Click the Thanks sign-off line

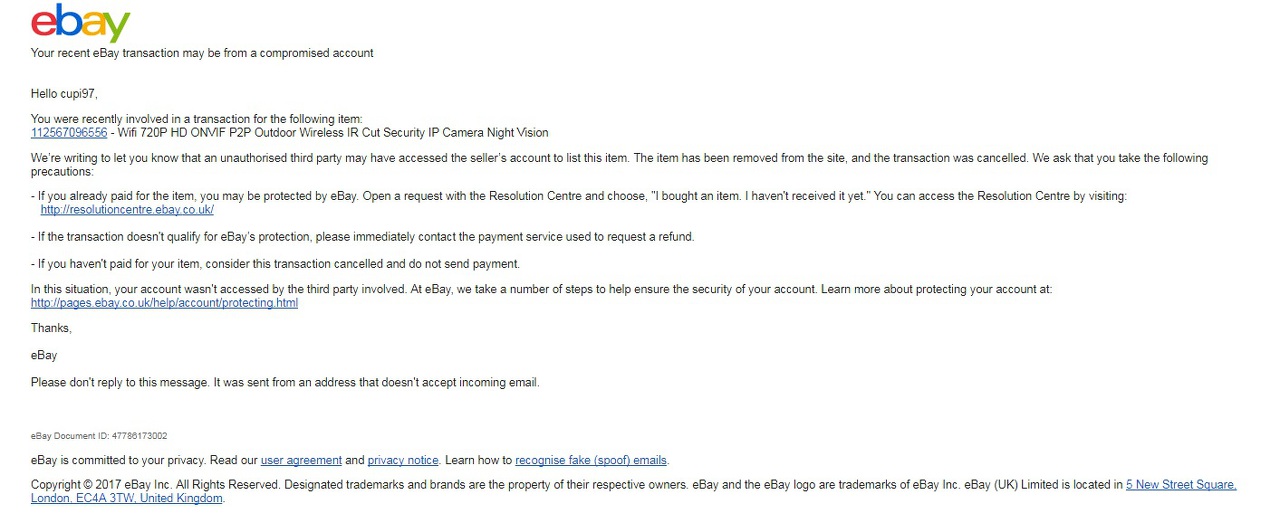coord(51,328)
